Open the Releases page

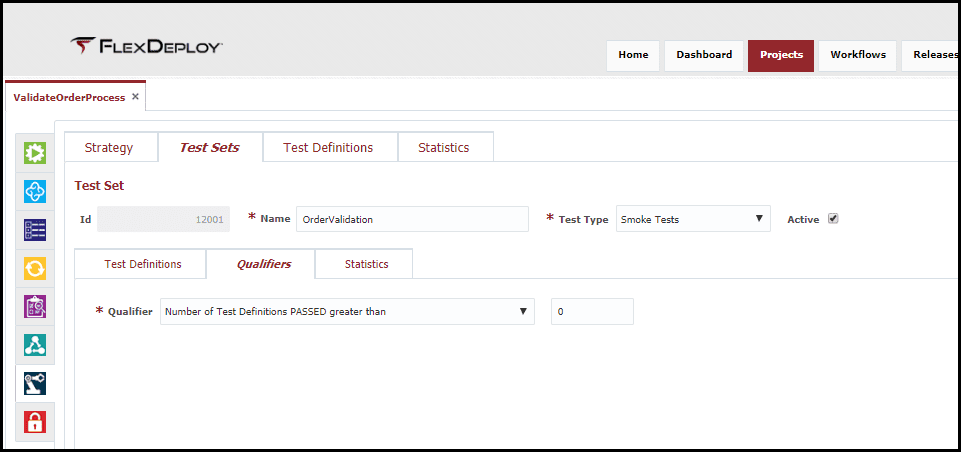932,55
